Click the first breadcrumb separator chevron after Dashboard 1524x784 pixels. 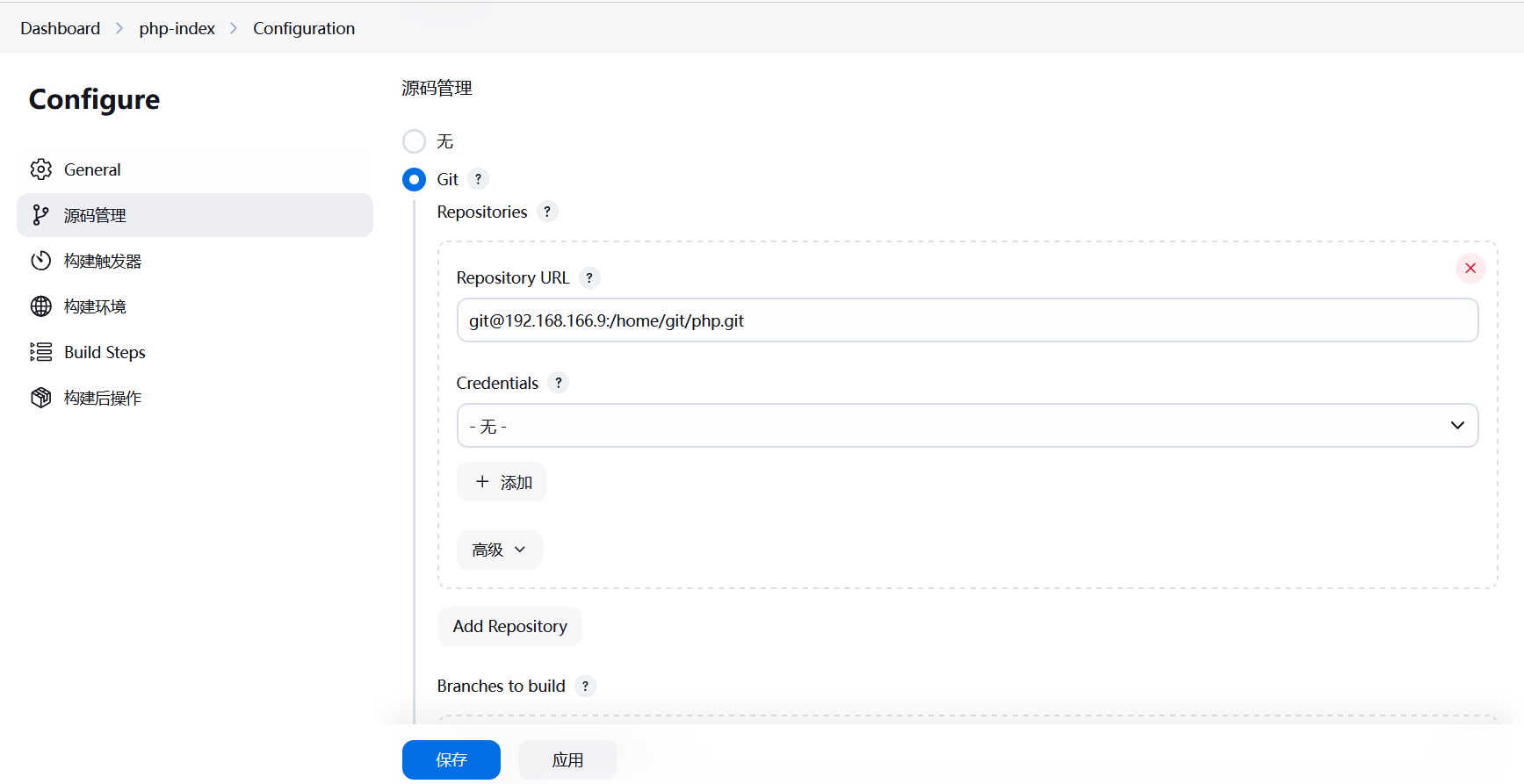(119, 28)
